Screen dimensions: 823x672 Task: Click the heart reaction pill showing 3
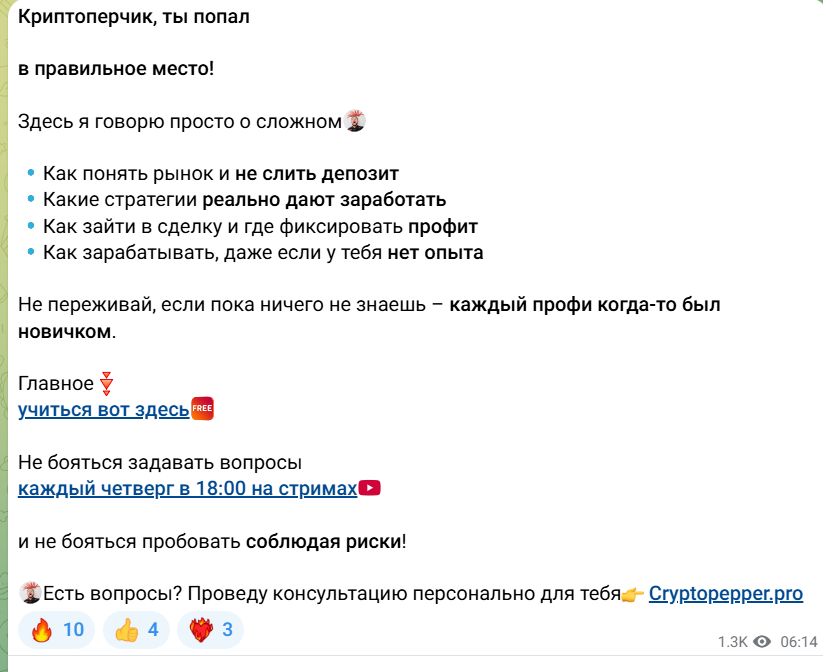[210, 630]
